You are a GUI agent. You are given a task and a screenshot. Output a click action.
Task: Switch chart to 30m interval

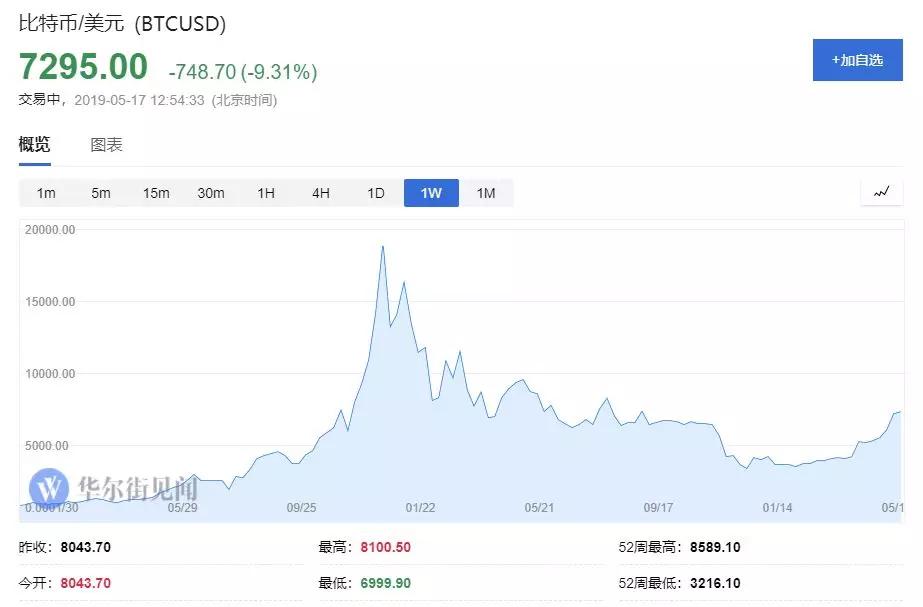click(x=211, y=193)
